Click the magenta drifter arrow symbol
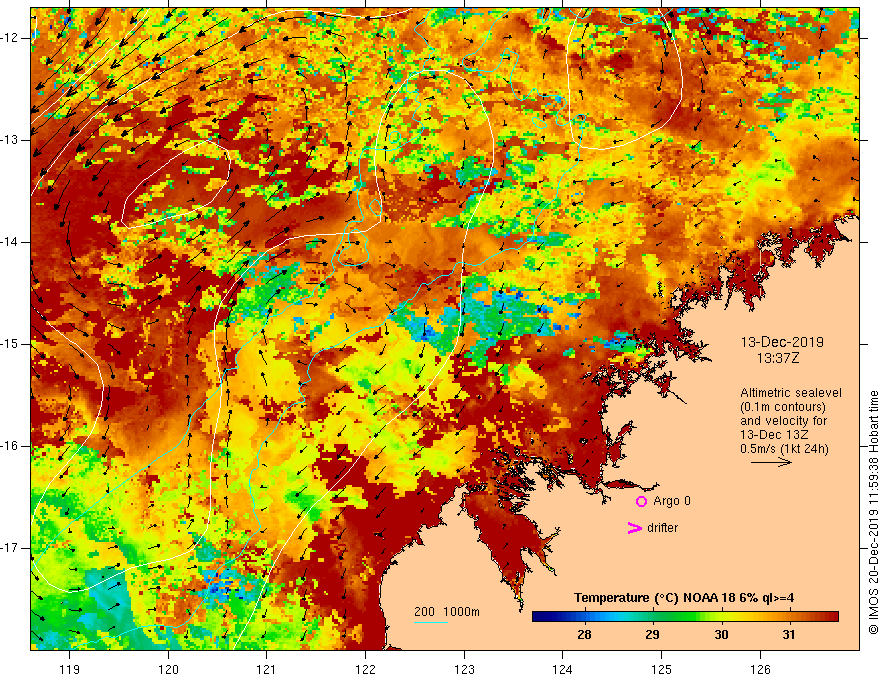880x680 pixels. tap(634, 528)
